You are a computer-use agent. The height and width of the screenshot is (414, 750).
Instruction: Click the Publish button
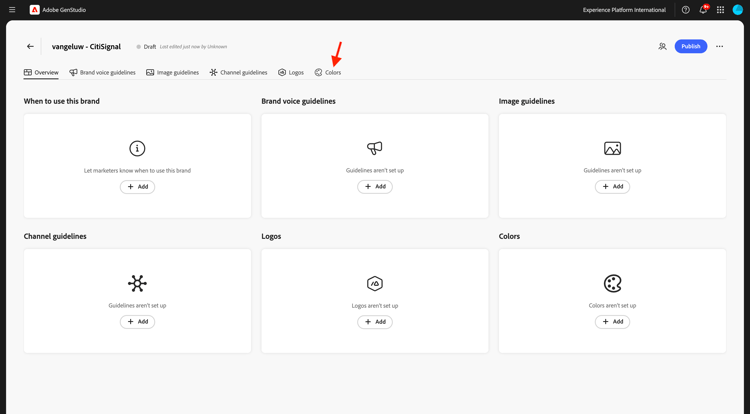pyautogui.click(x=691, y=46)
